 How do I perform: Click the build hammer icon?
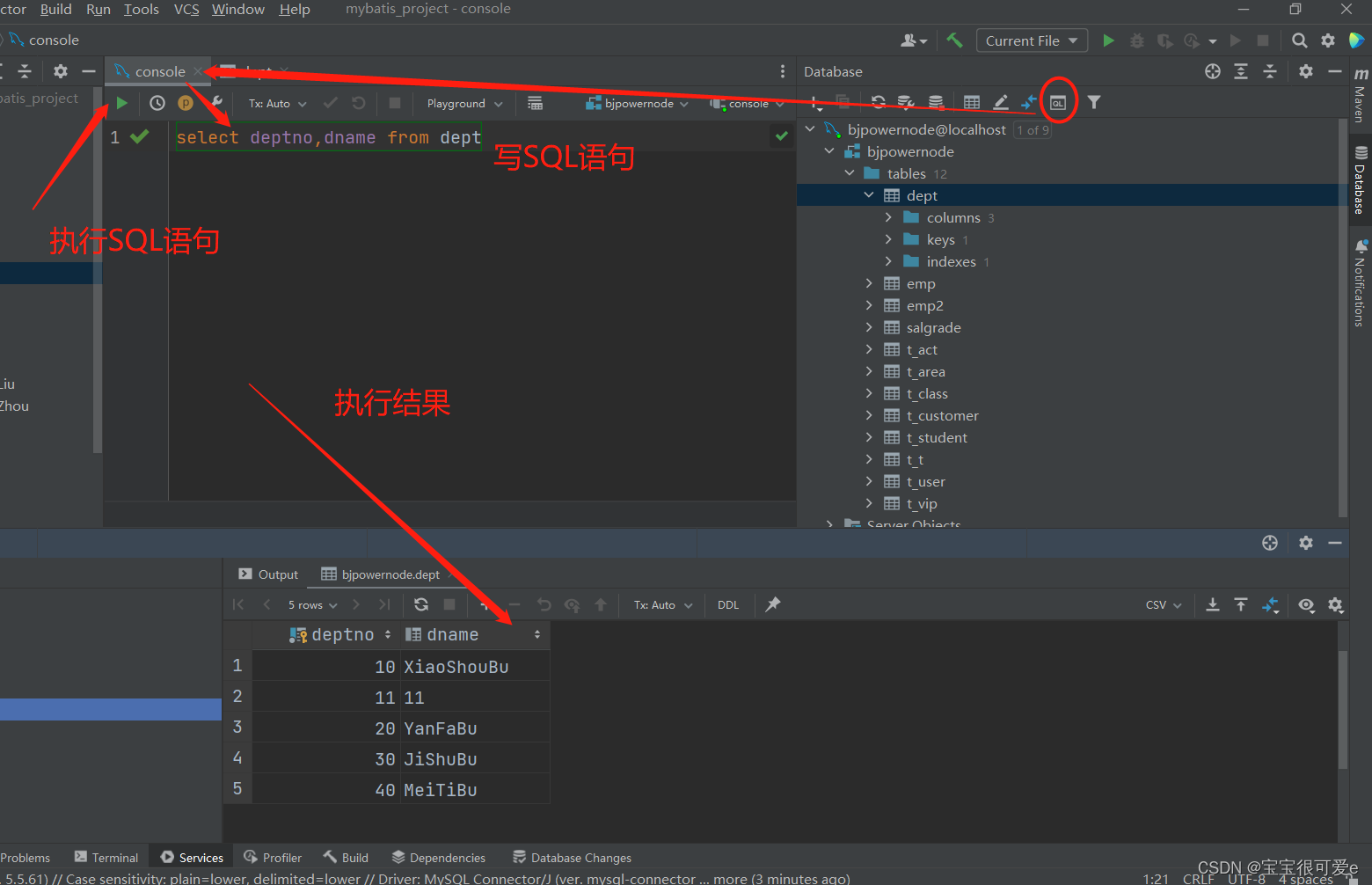click(955, 40)
